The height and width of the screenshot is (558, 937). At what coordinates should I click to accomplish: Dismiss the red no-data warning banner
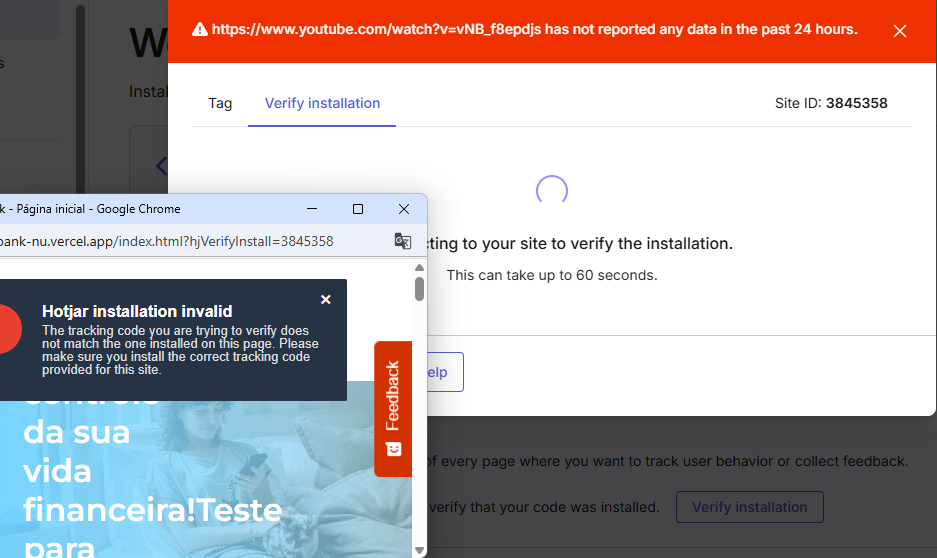pyautogui.click(x=900, y=31)
